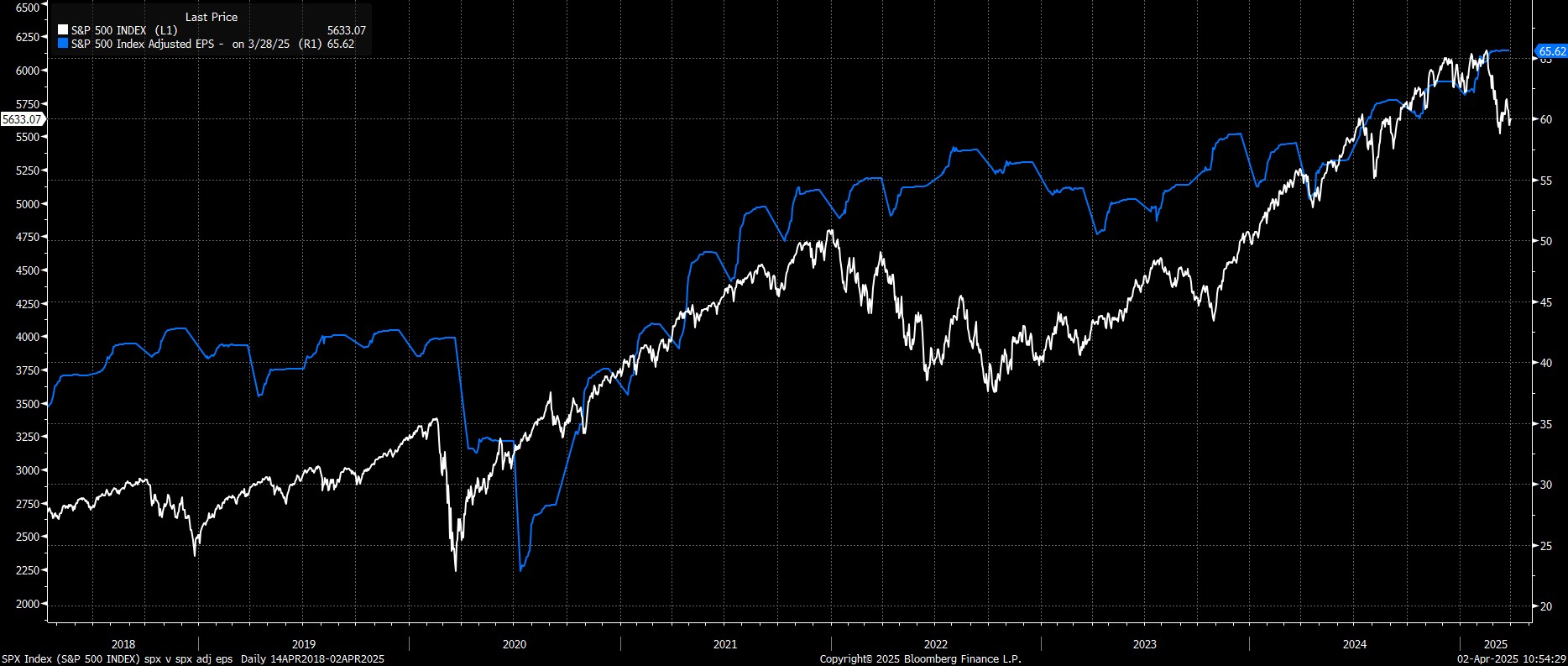
Task: Click the 2750 left axis label
Action: (27, 504)
